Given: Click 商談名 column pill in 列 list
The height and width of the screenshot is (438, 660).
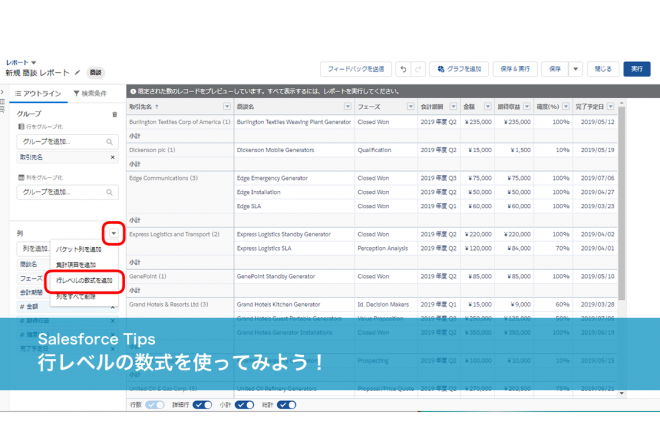Looking at the screenshot, I should point(34,265).
